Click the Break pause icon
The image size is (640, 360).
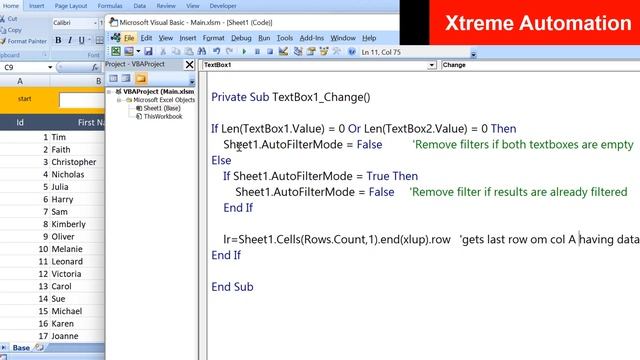[257, 51]
